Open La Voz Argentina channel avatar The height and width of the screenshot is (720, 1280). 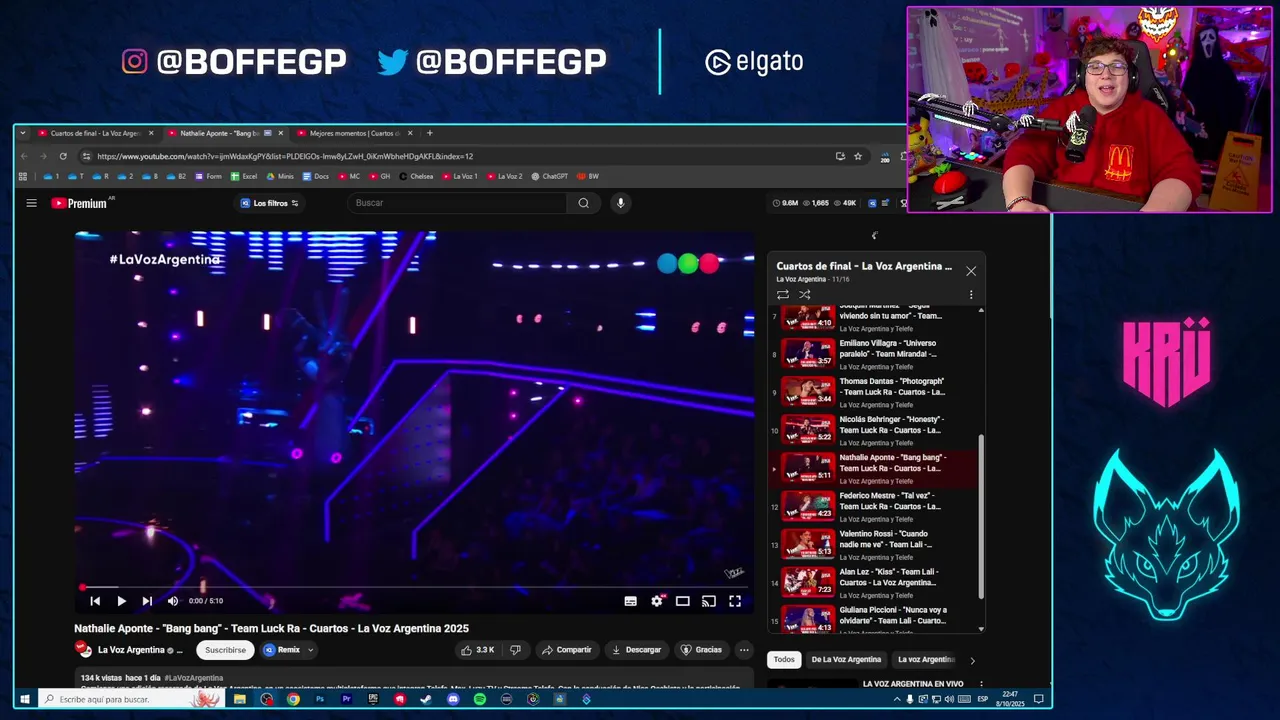(84, 650)
